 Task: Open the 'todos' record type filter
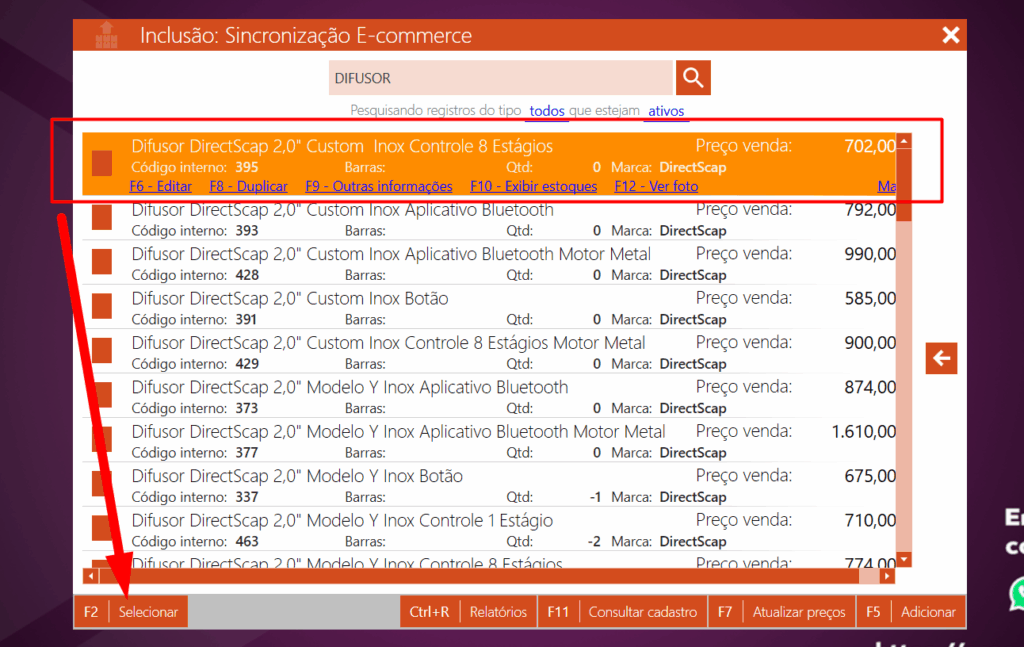[x=547, y=111]
